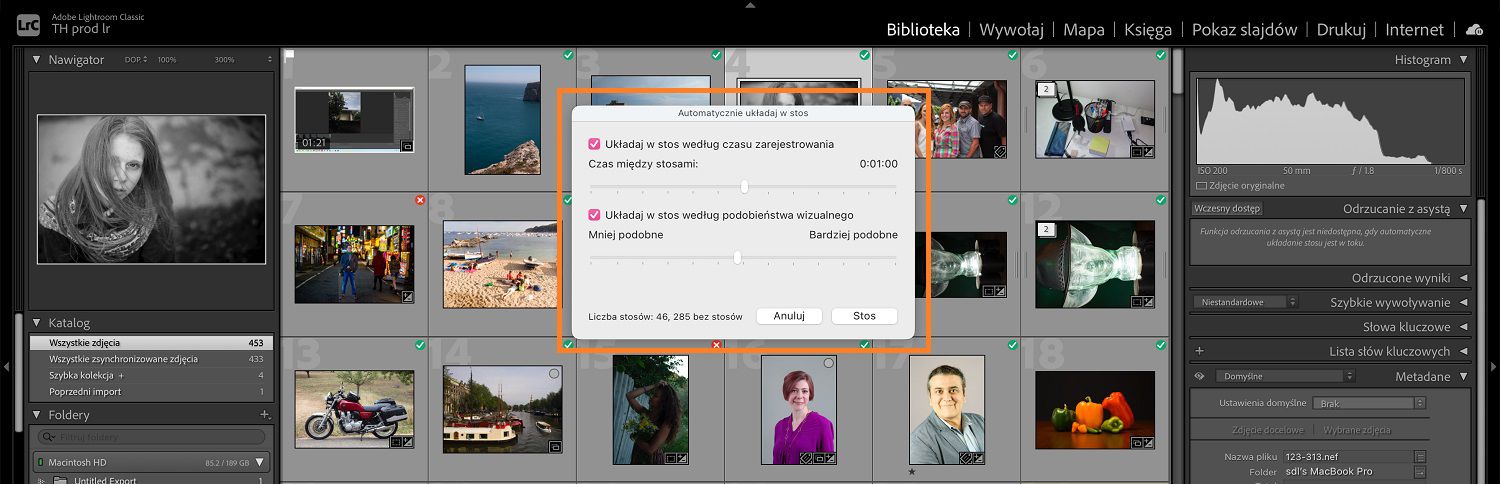The width and height of the screenshot is (1500, 484).
Task: Click the search magnifier in the folder filter
Action: point(46,437)
